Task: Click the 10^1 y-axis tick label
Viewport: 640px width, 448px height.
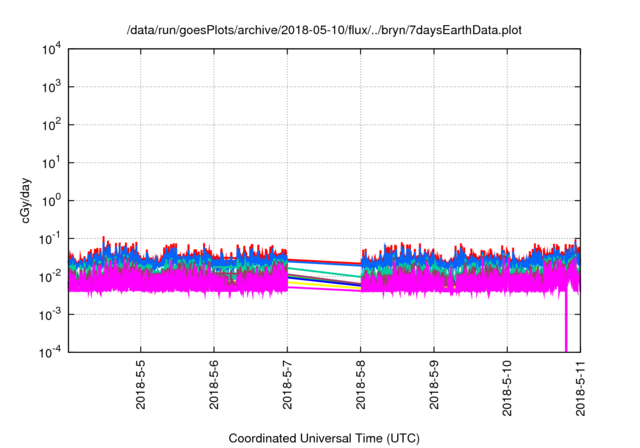Action: [x=52, y=163]
